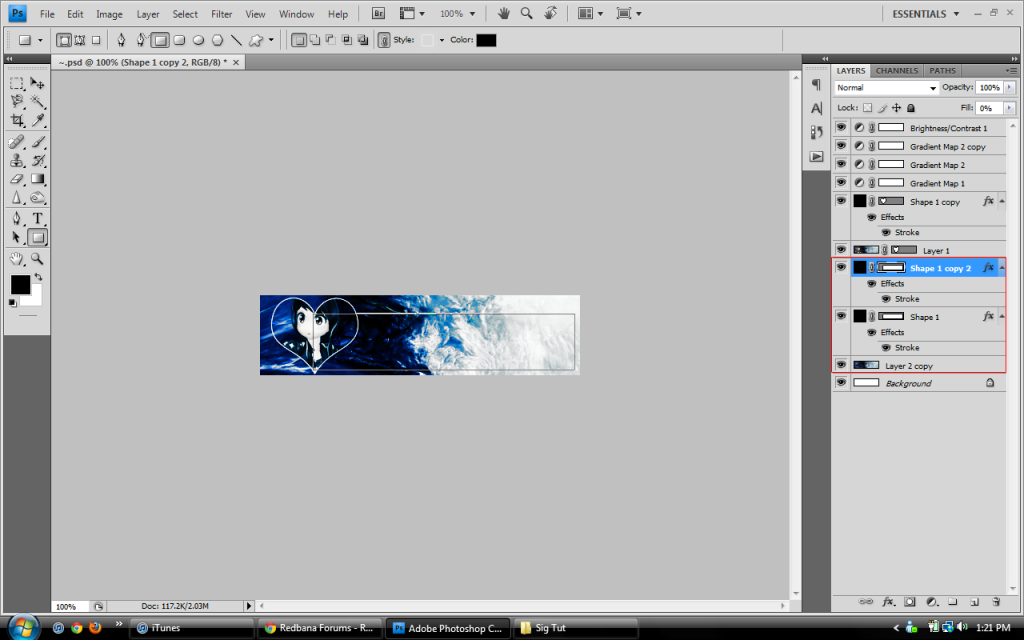The height and width of the screenshot is (640, 1024).
Task: Open the Style picker dropdown
Action: (x=441, y=40)
